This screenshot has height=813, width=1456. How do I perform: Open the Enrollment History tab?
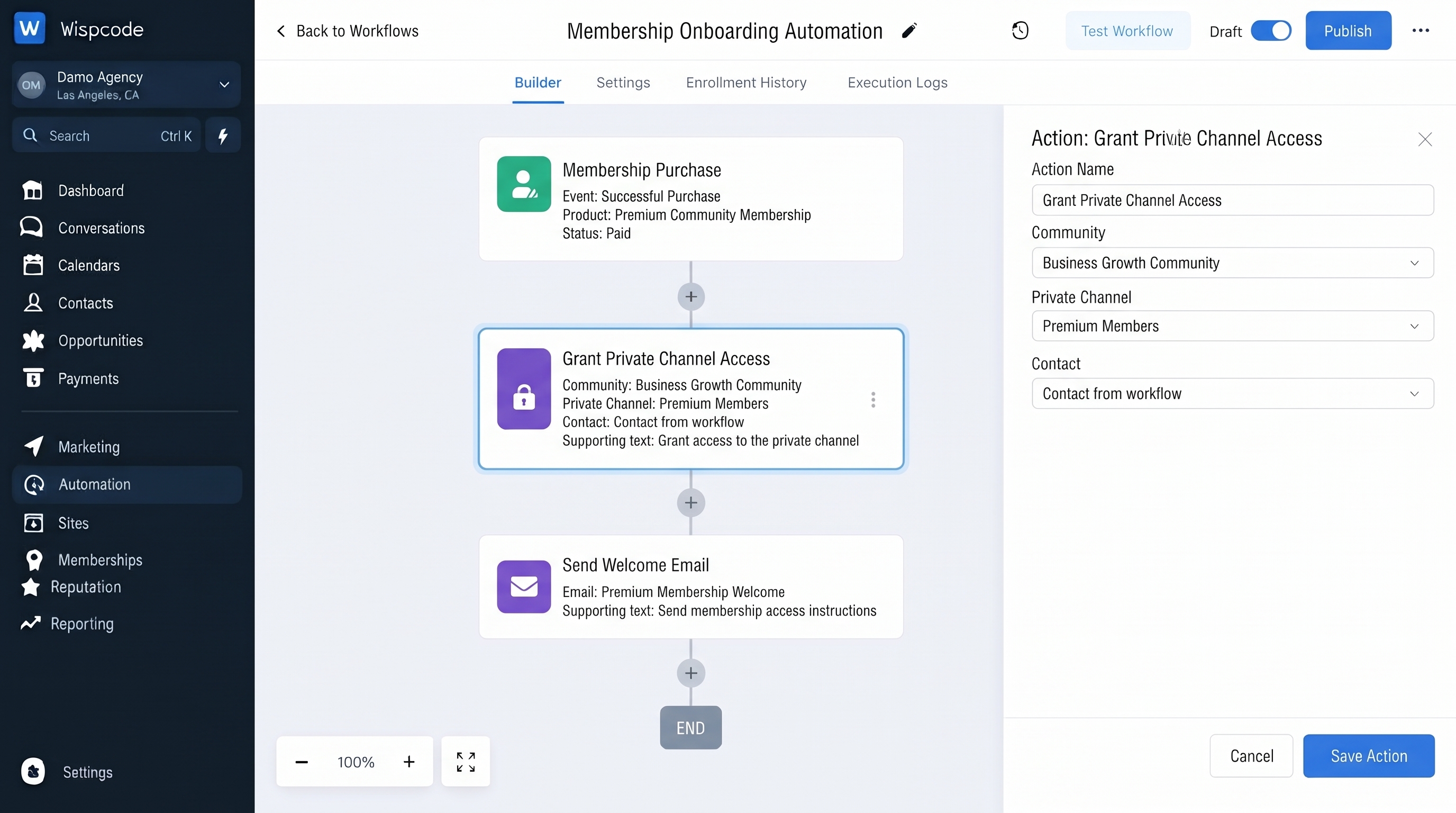click(x=746, y=83)
